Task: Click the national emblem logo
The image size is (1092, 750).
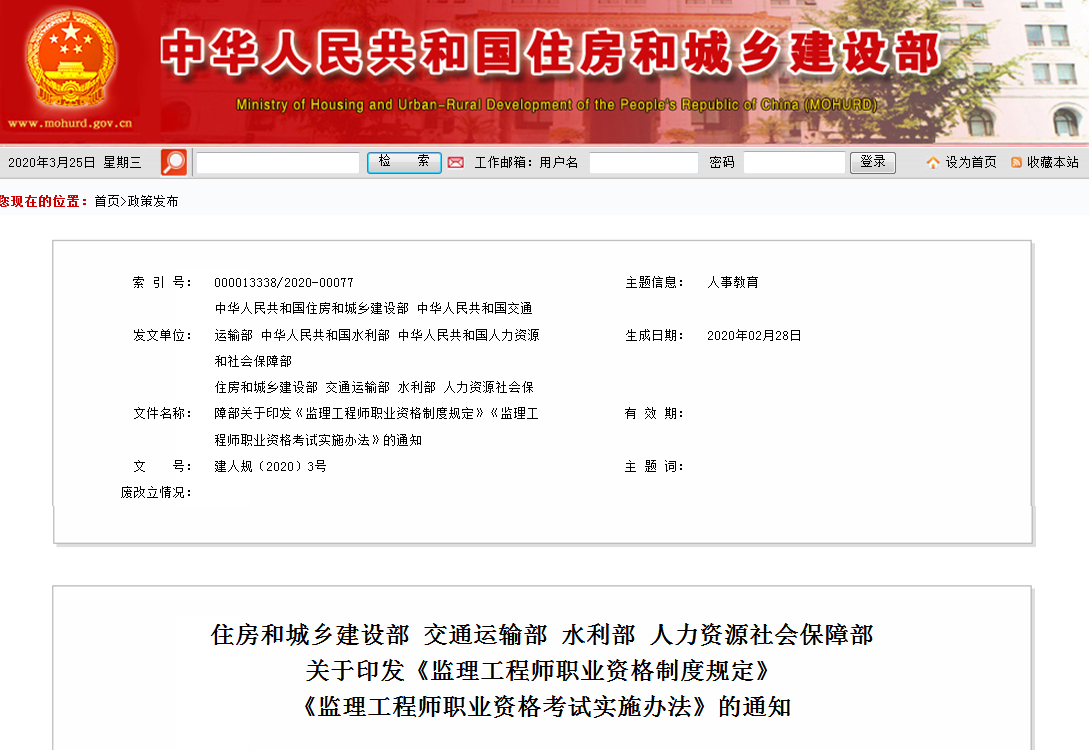Action: [x=70, y=57]
